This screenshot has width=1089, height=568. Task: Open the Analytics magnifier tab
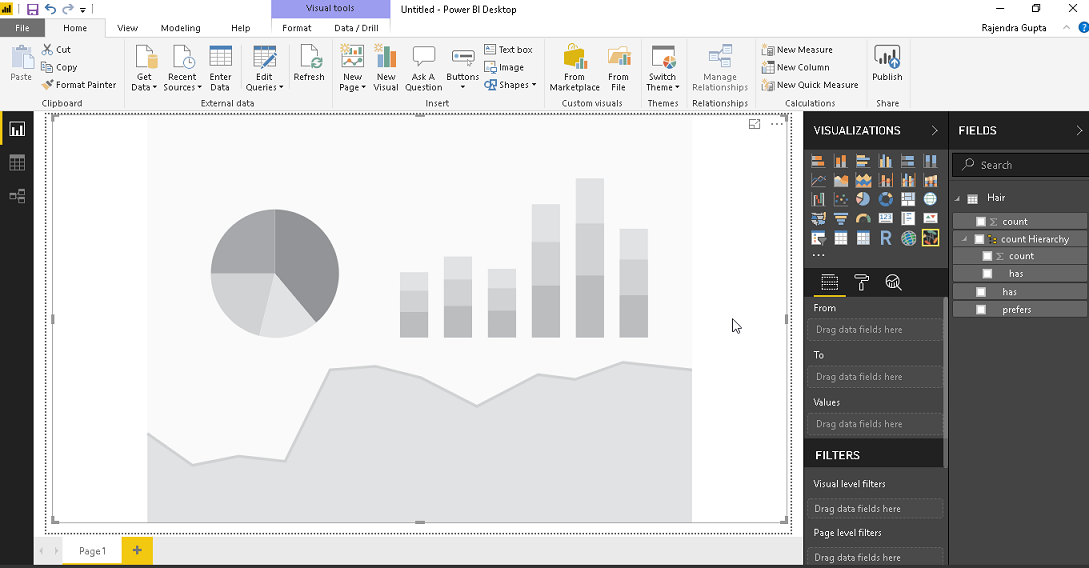tap(893, 282)
